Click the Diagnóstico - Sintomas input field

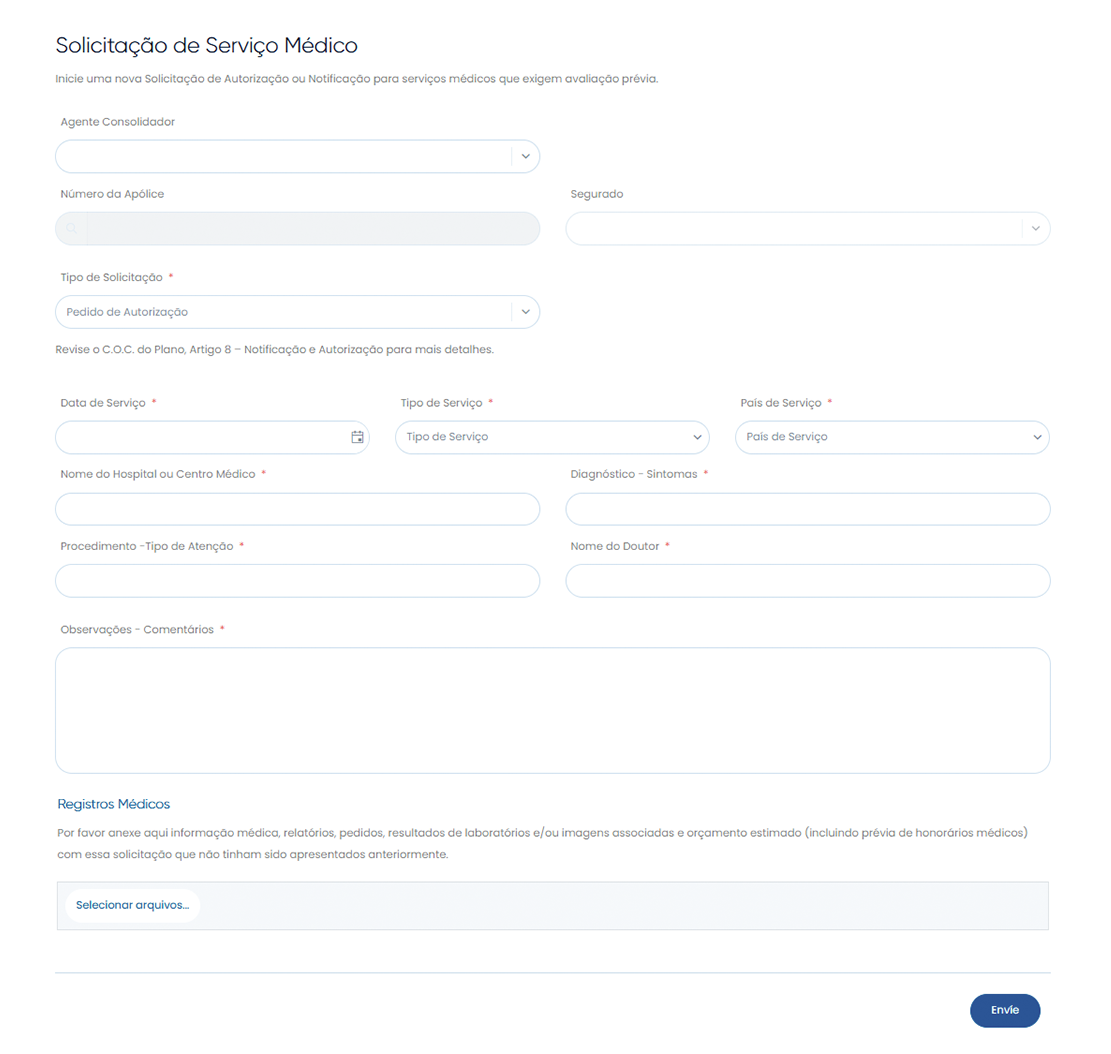pyautogui.click(x=807, y=509)
